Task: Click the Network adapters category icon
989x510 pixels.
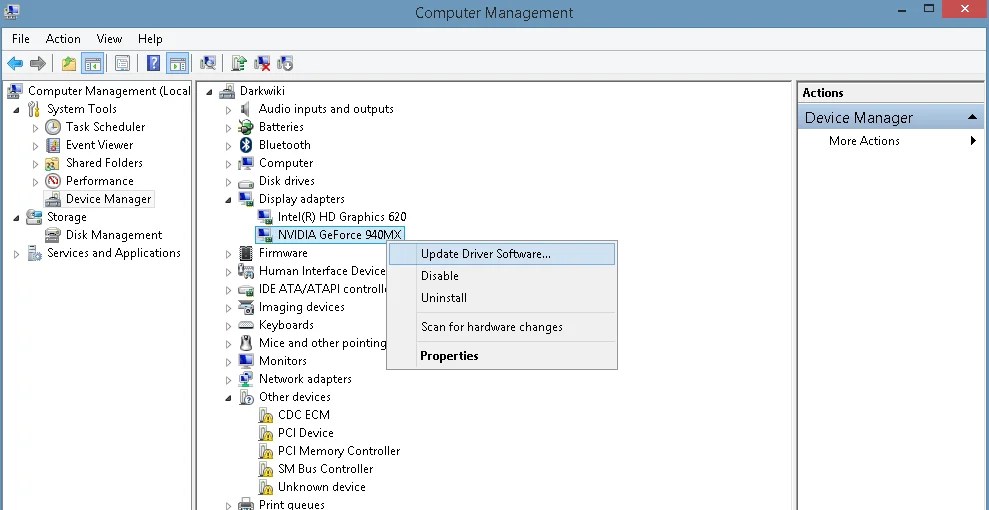Action: coord(246,379)
